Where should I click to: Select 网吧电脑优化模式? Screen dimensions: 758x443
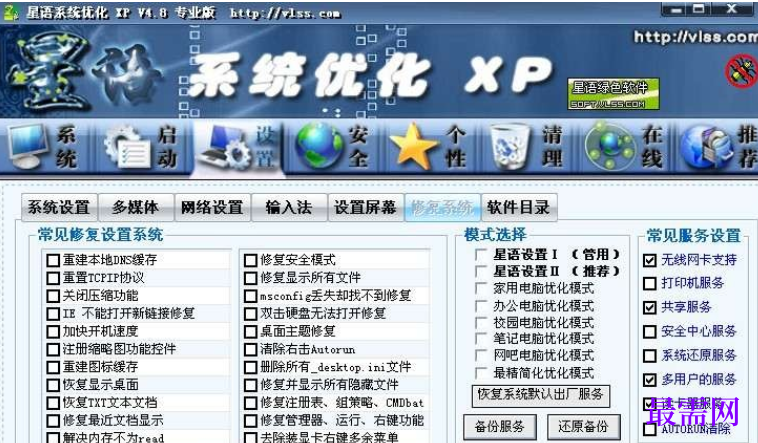(x=481, y=355)
